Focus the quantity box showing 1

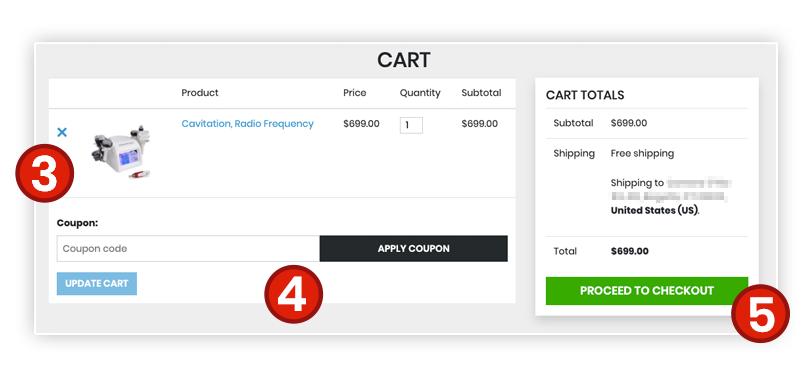(x=411, y=125)
